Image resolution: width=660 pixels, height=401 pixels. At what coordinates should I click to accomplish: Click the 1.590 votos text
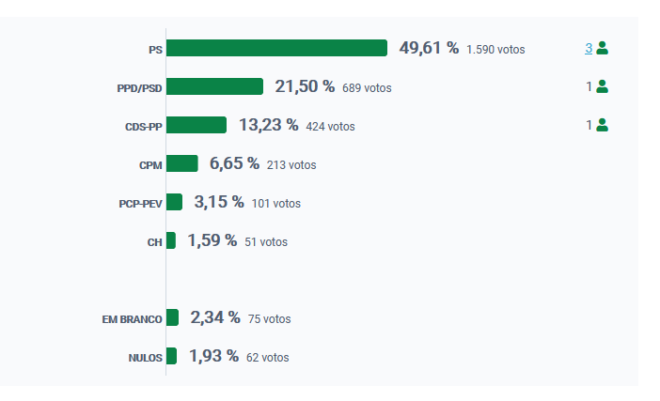pyautogui.click(x=495, y=50)
